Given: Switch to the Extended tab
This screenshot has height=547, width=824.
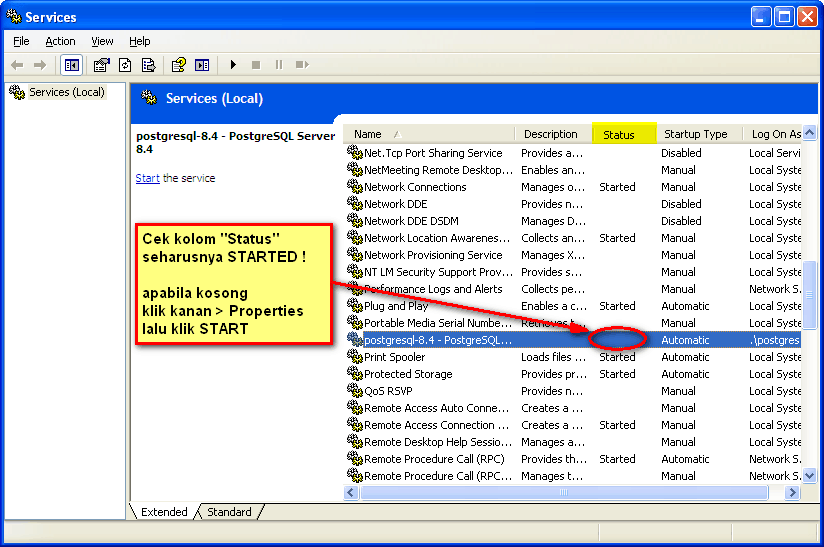Looking at the screenshot, I should tap(163, 512).
